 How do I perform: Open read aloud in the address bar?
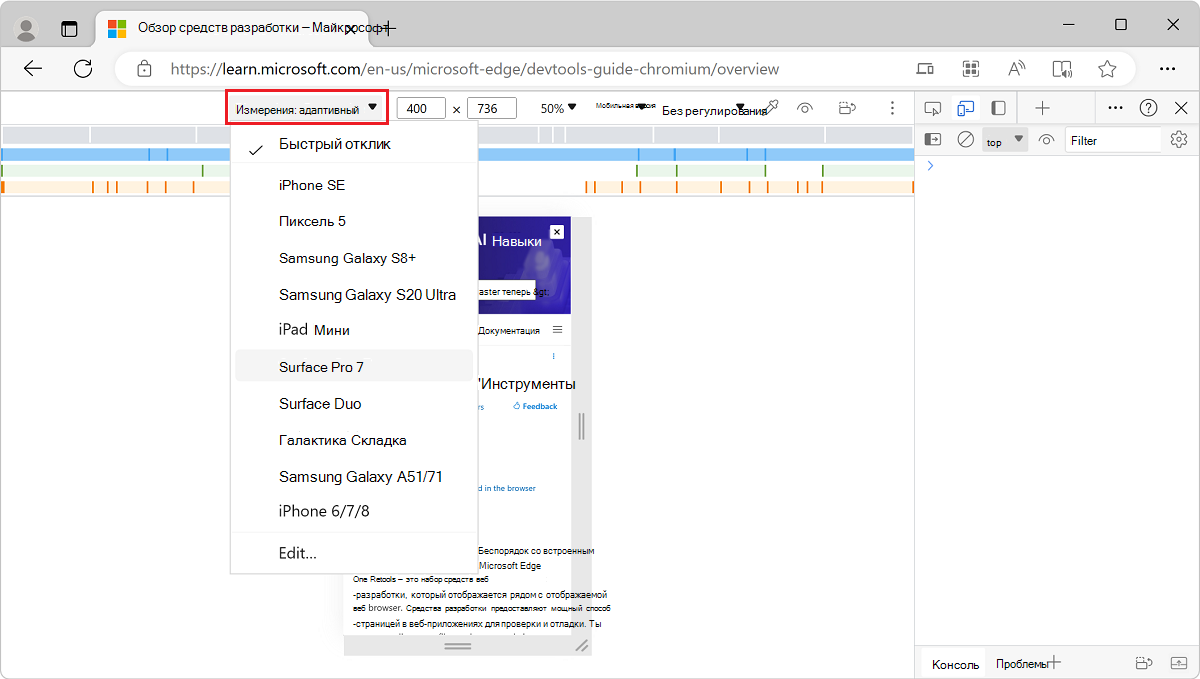tap(1016, 69)
